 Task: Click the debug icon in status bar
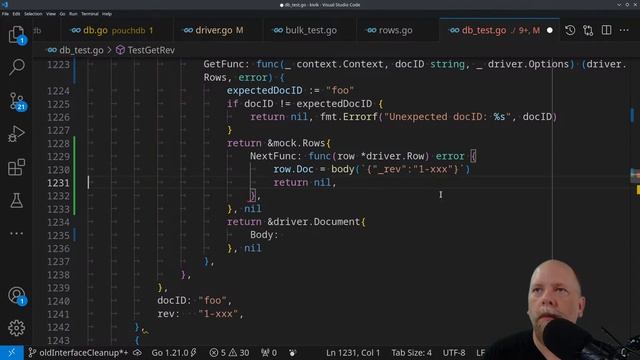tap(292, 353)
